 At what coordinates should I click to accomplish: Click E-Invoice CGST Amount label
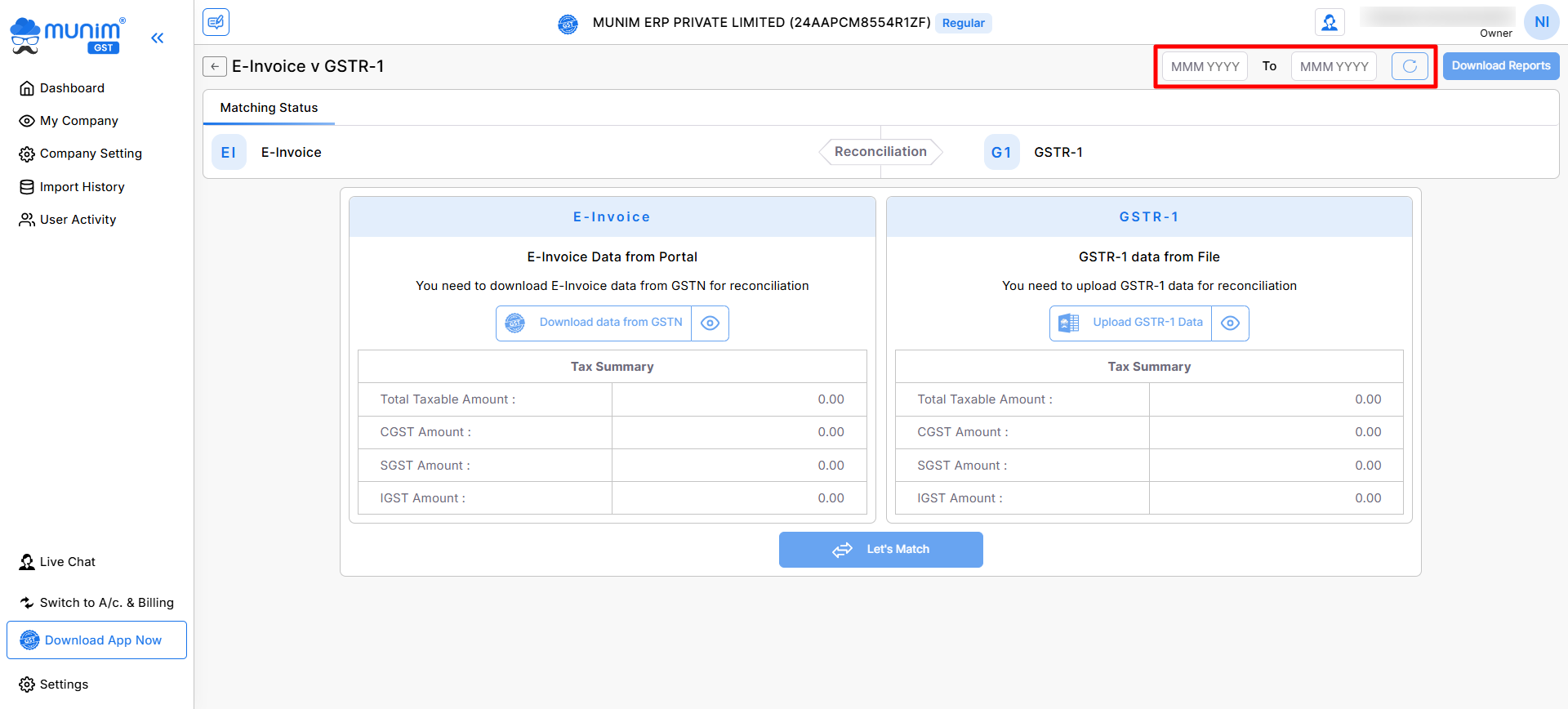(425, 432)
